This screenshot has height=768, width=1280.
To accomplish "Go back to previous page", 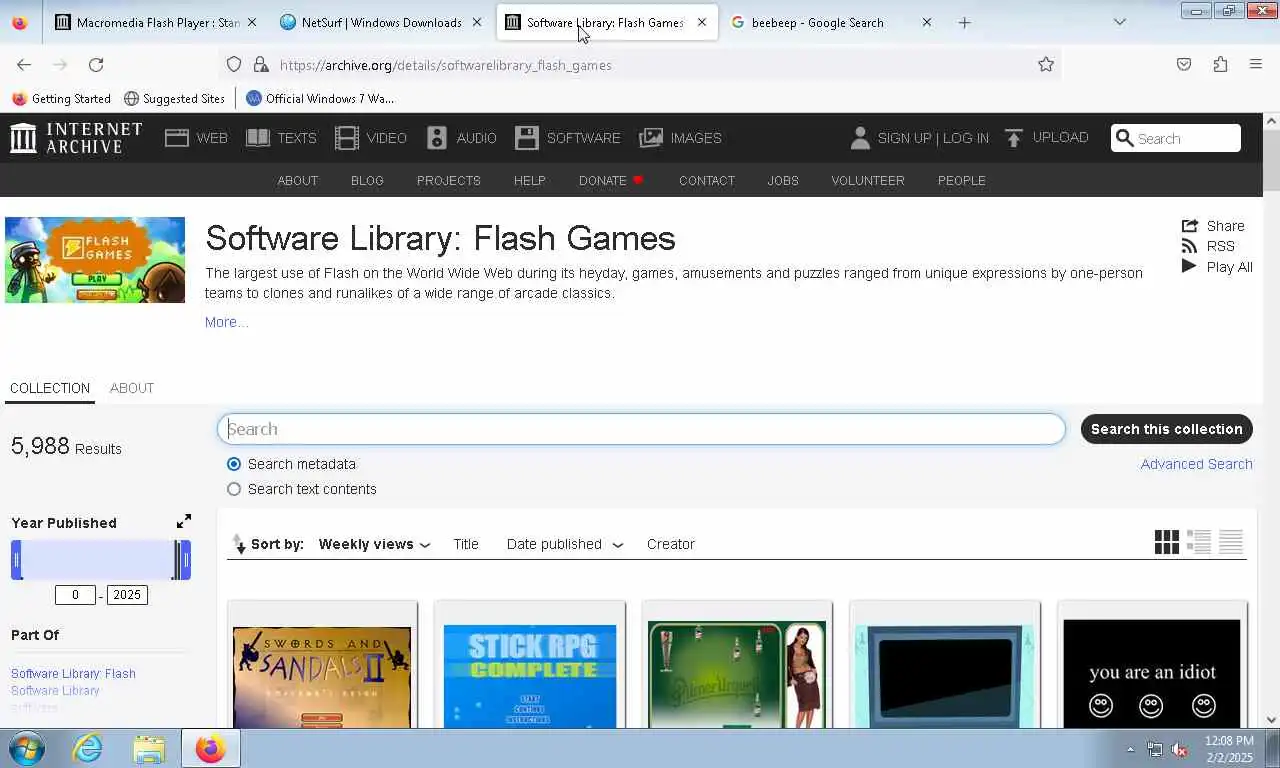I will [24, 64].
